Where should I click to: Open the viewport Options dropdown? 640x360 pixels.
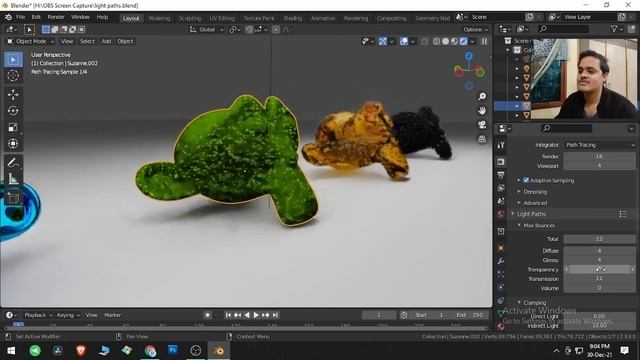476,29
